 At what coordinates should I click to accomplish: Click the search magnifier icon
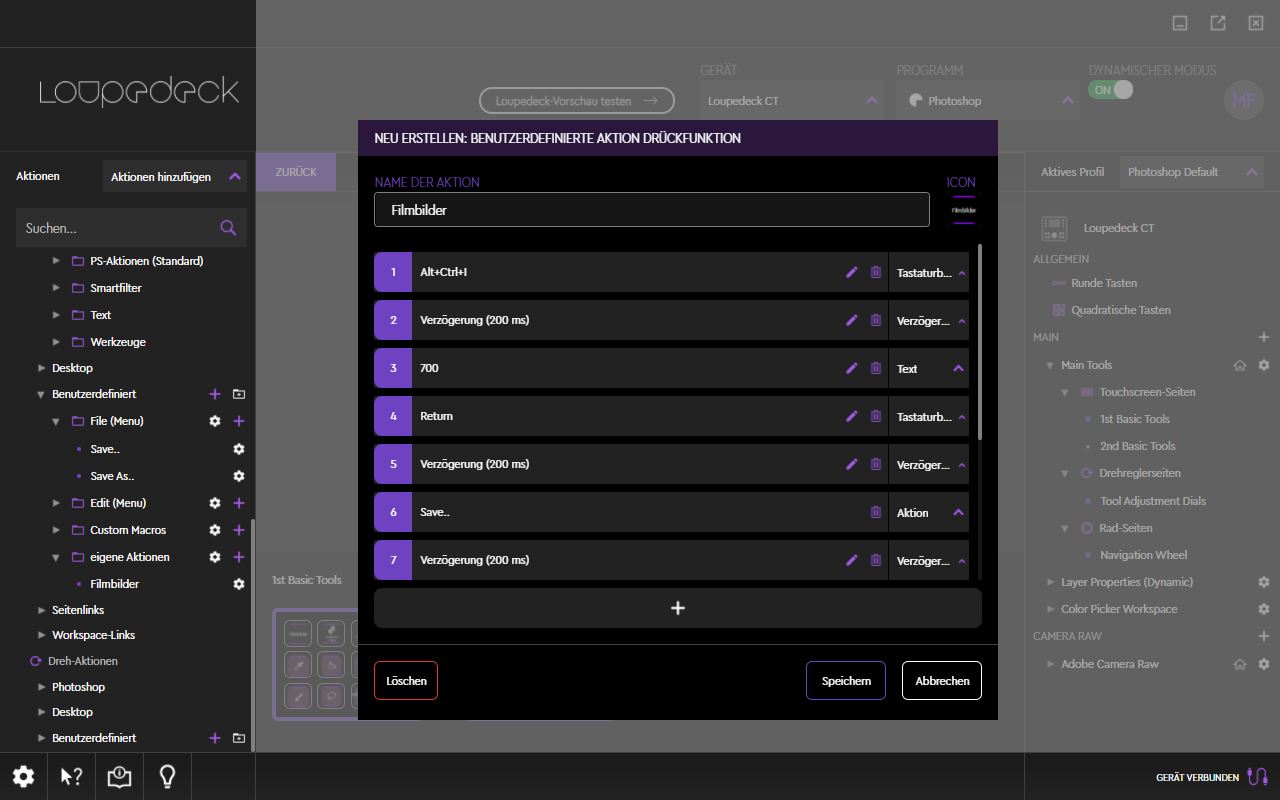click(228, 228)
